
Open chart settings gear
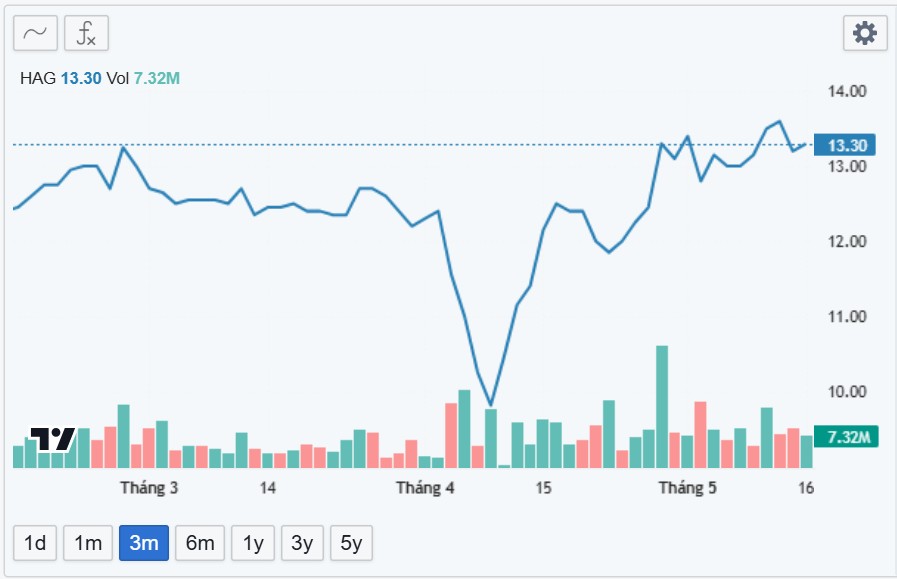click(864, 33)
